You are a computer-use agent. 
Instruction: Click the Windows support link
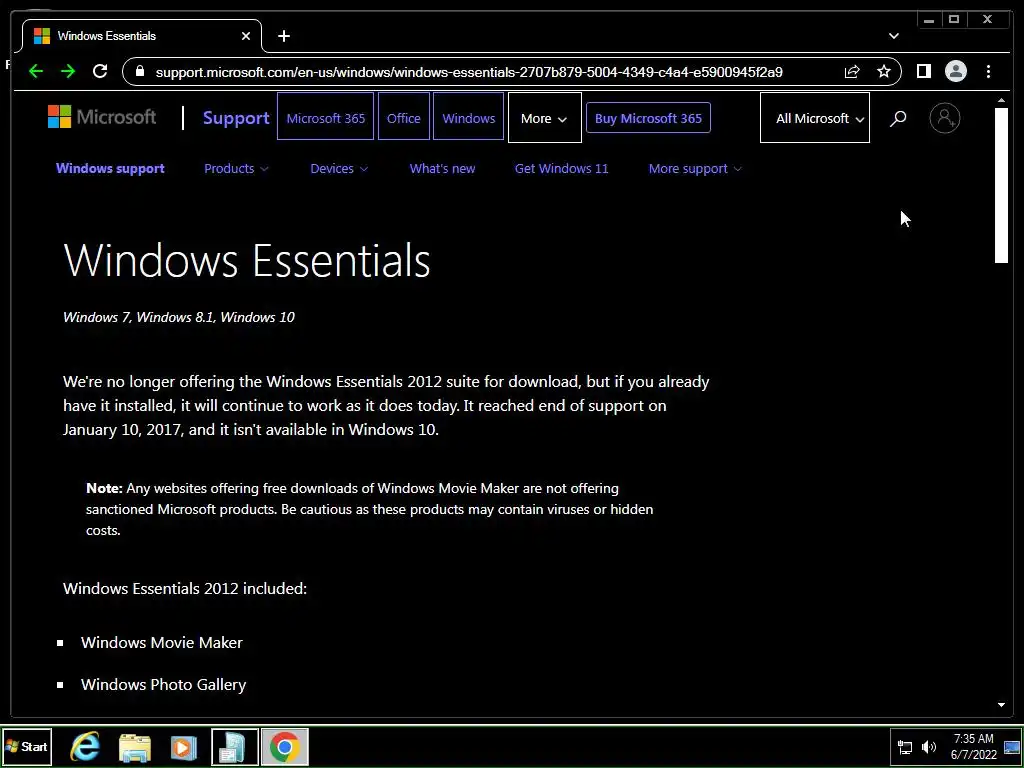click(x=110, y=168)
